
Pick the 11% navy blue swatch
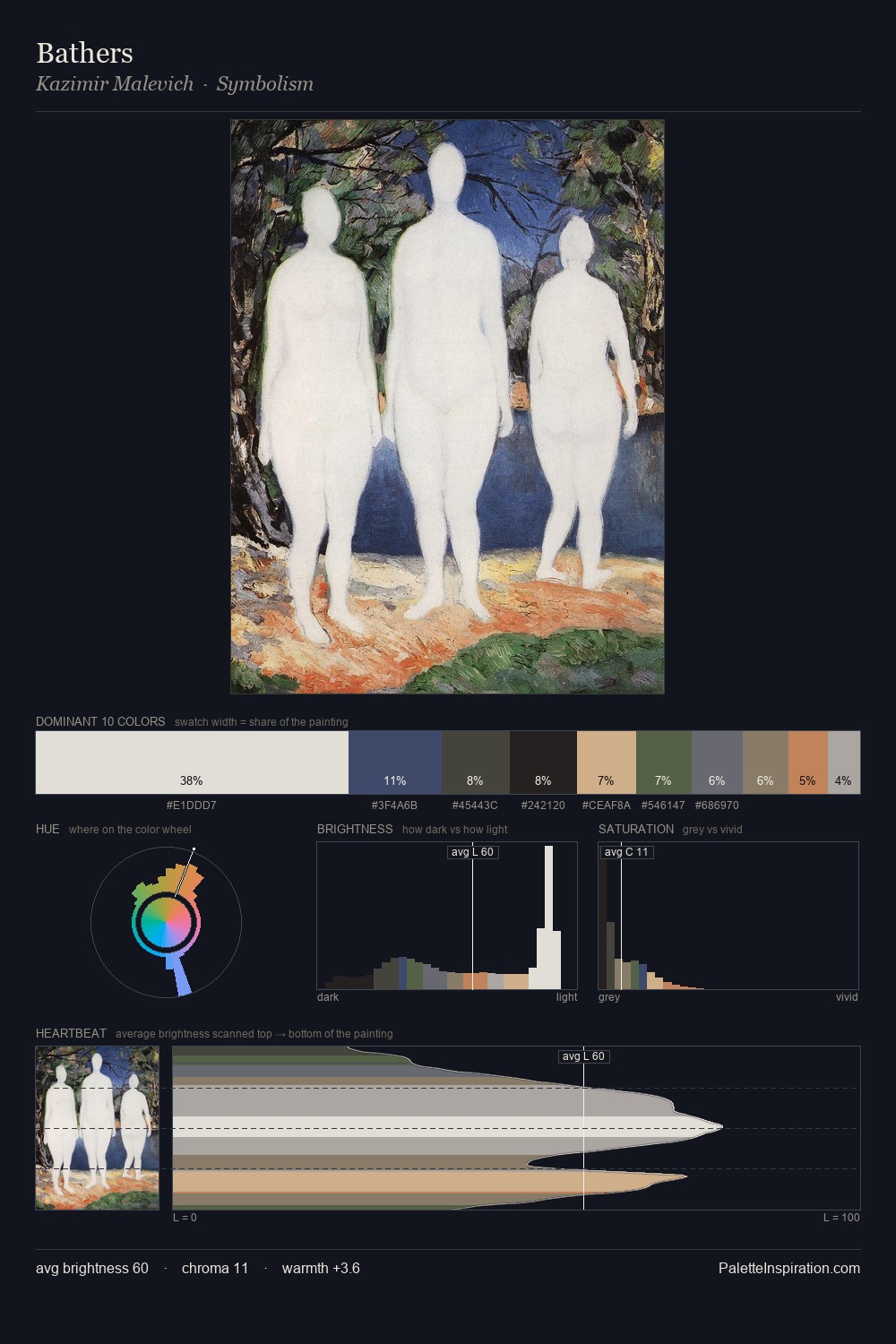[x=395, y=762]
